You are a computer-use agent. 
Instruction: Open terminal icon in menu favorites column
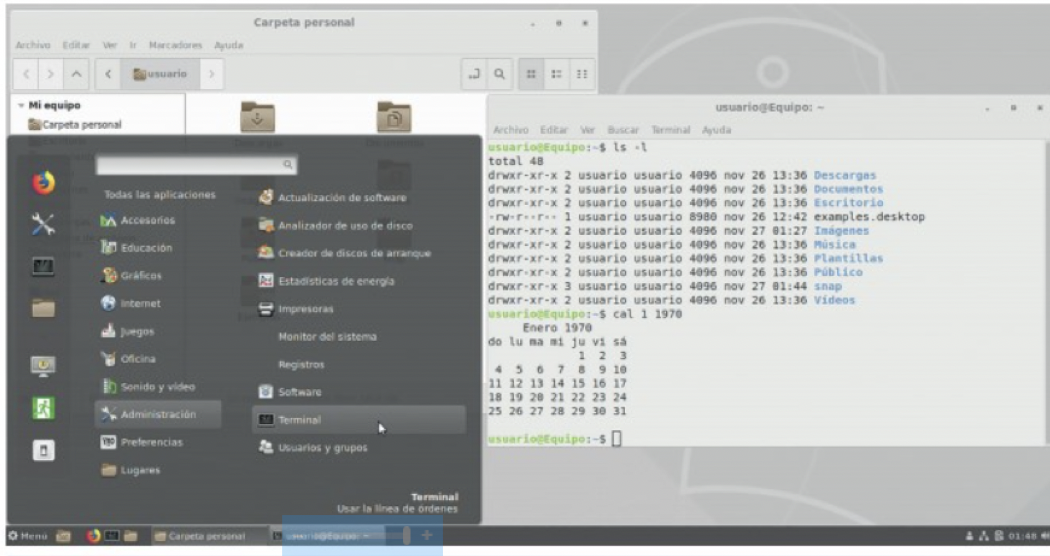[x=44, y=267]
